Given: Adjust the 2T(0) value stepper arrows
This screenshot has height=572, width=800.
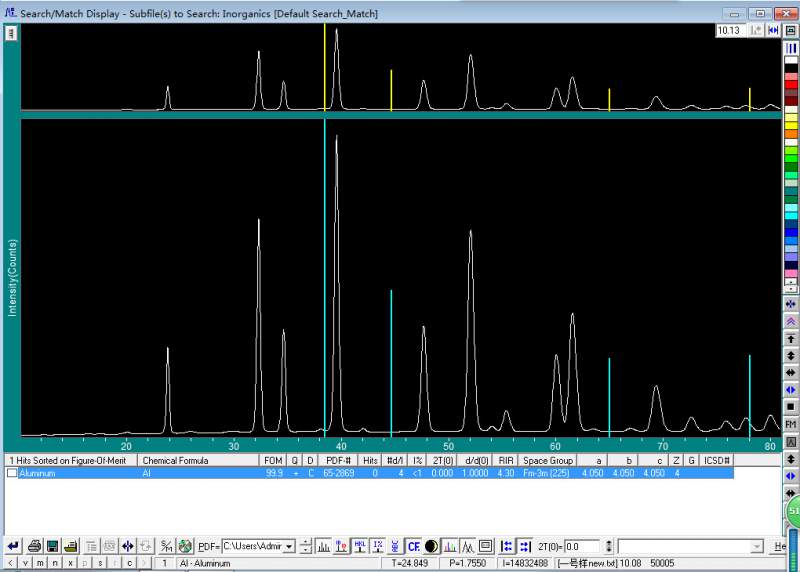Looking at the screenshot, I should 607,546.
